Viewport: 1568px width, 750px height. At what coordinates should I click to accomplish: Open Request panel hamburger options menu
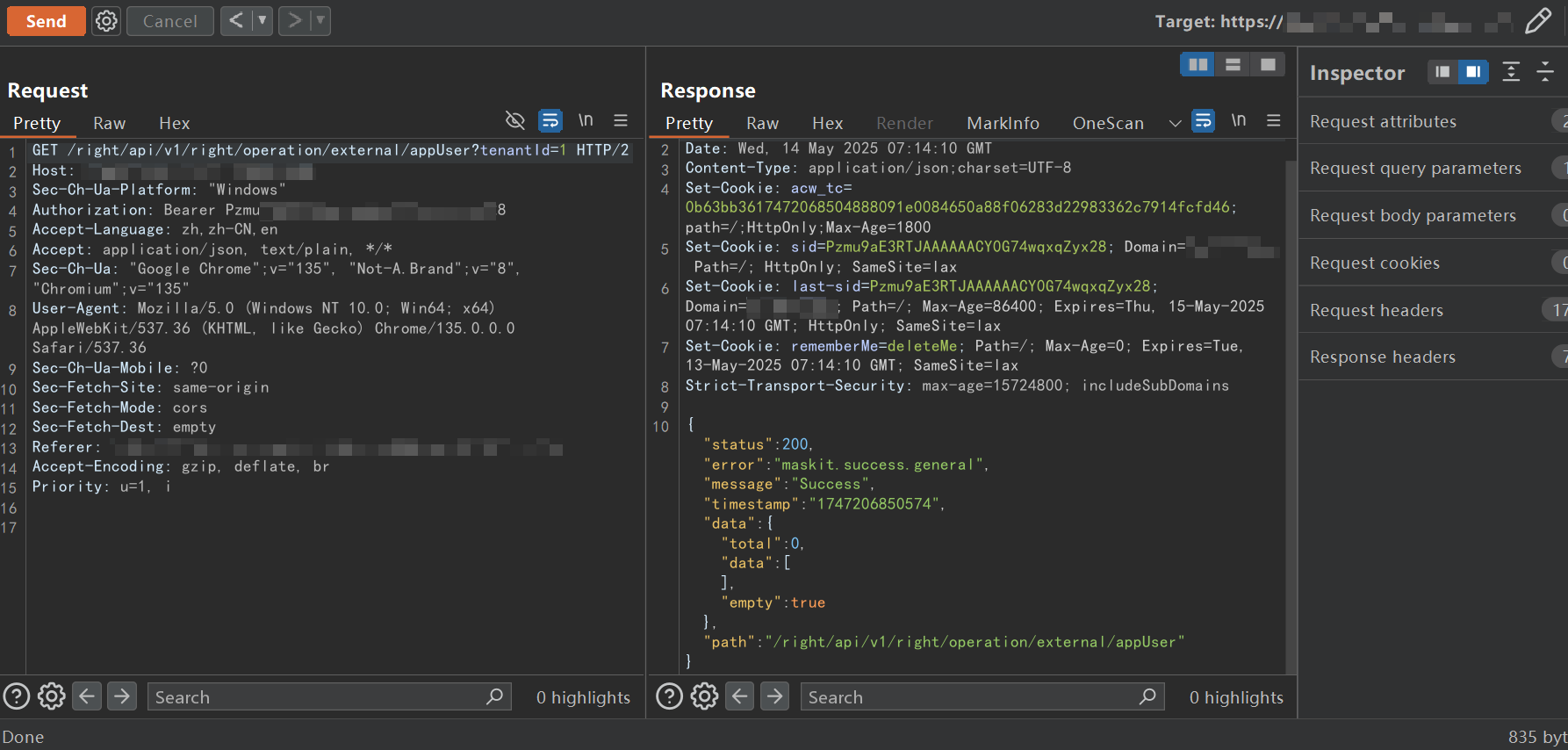point(621,120)
